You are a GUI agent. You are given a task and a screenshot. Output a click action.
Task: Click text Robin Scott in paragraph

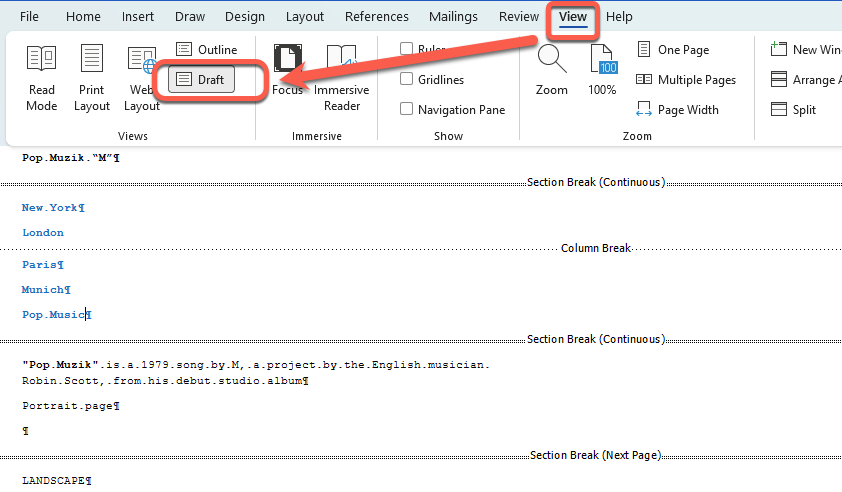click(x=60, y=381)
